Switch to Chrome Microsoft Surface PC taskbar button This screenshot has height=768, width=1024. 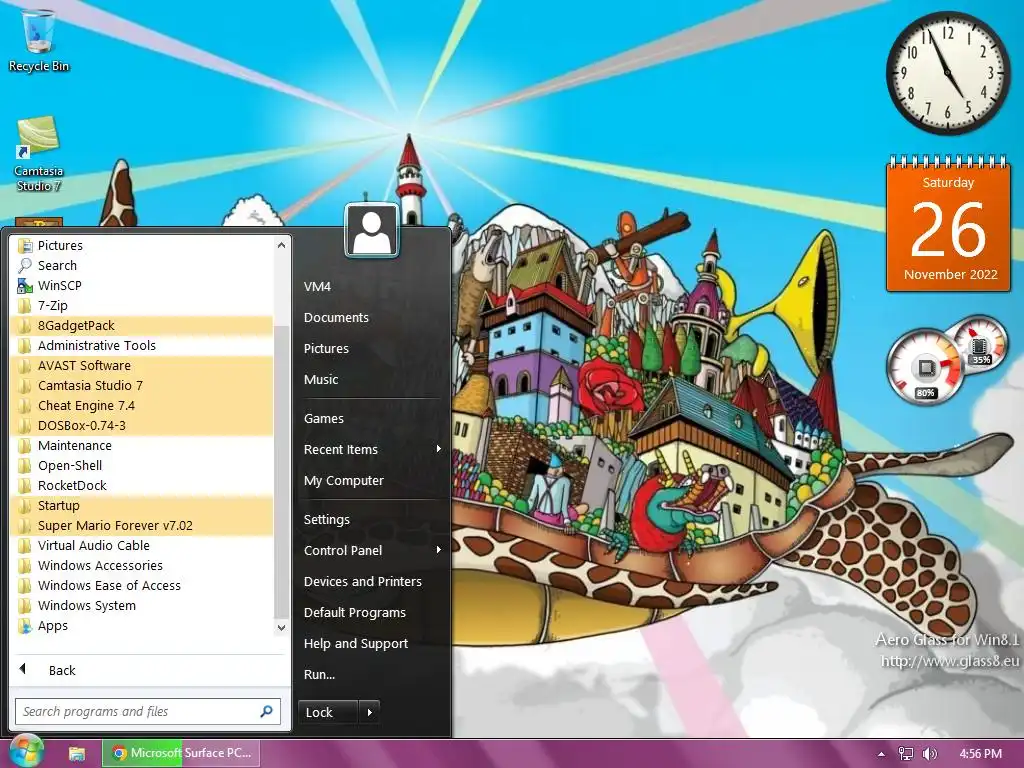(x=181, y=753)
